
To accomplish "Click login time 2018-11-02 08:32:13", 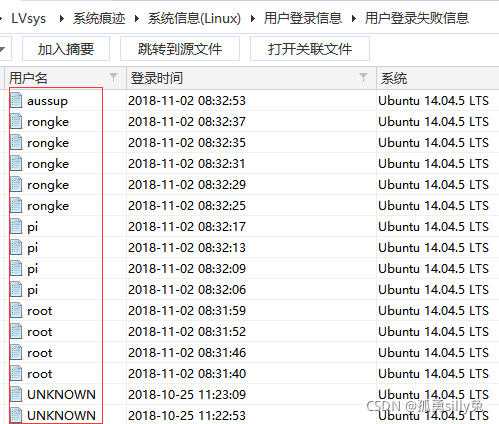I will coord(187,248).
